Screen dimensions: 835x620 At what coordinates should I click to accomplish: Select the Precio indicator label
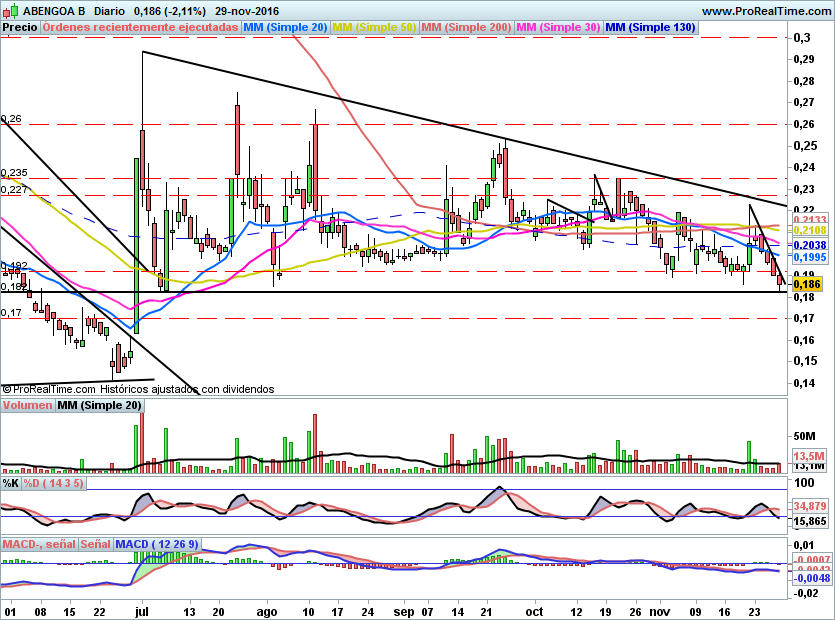tap(20, 27)
